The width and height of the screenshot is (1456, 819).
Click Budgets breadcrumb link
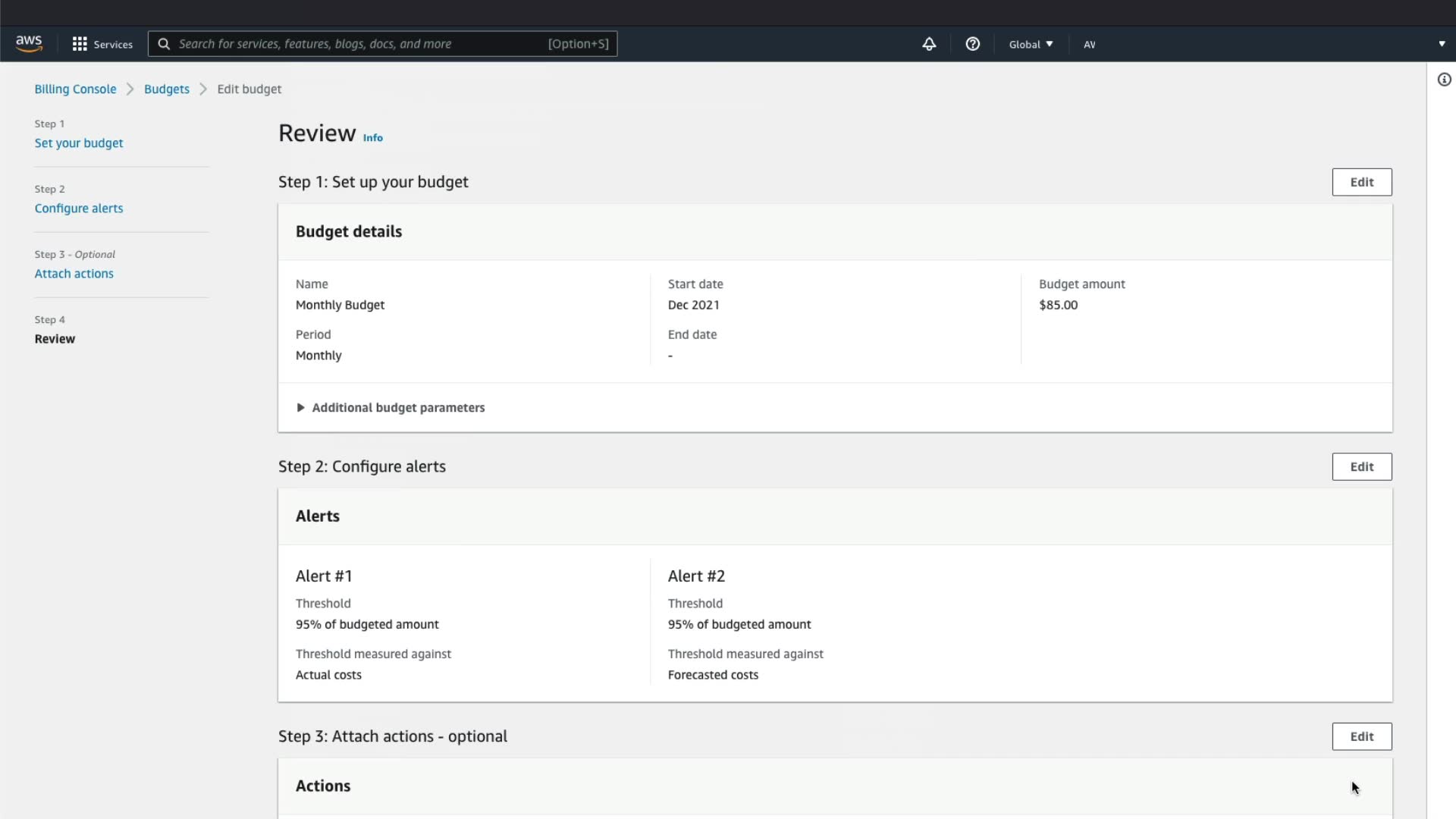tap(167, 89)
